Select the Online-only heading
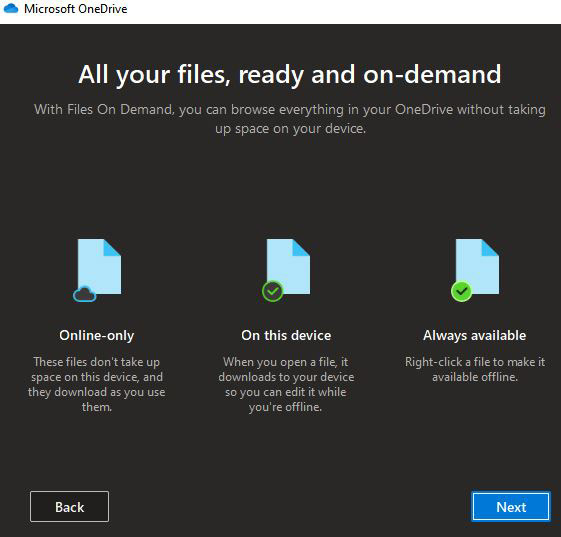The image size is (561, 537). pyautogui.click(x=97, y=336)
